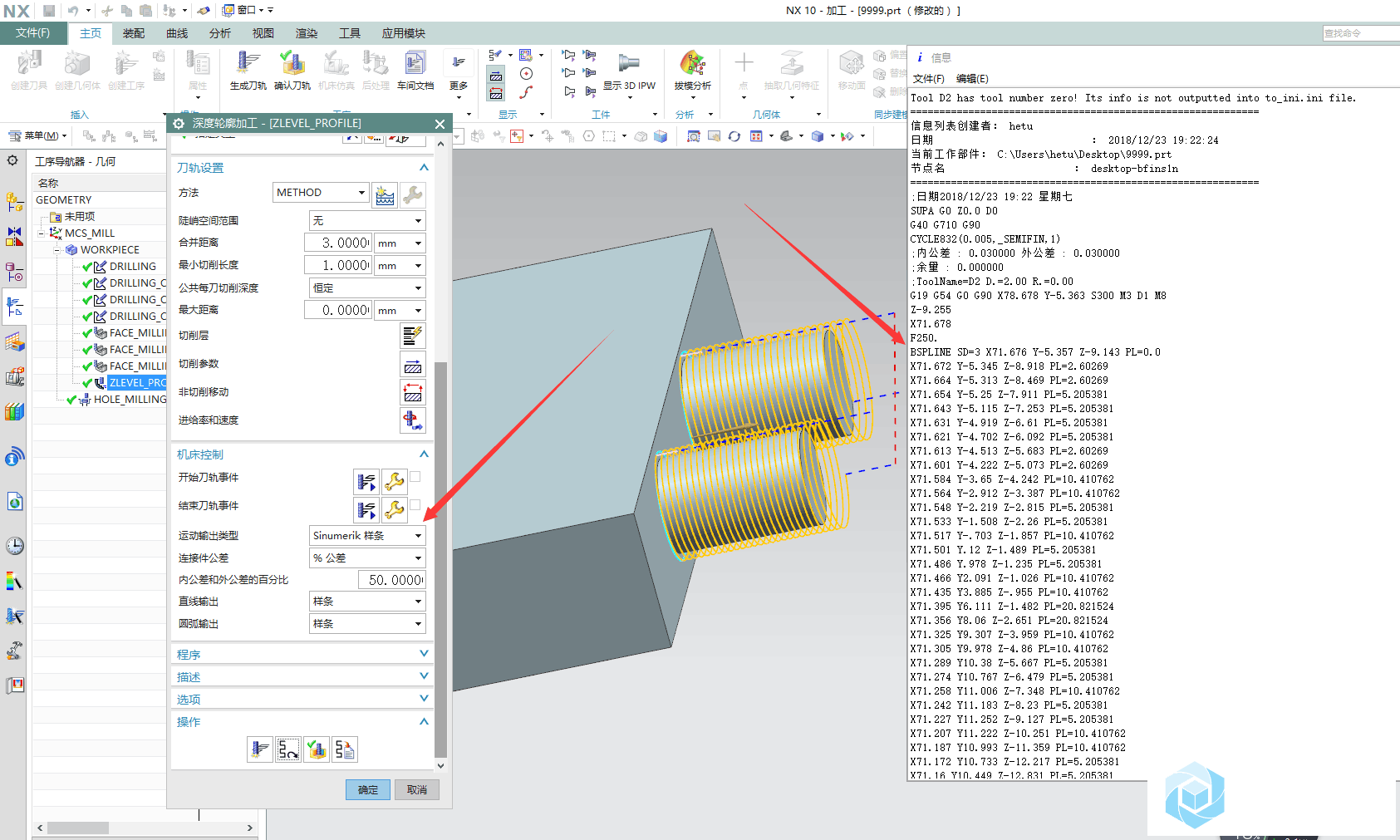
Task: Click the method edit icon beside METHOD
Action: point(385,194)
